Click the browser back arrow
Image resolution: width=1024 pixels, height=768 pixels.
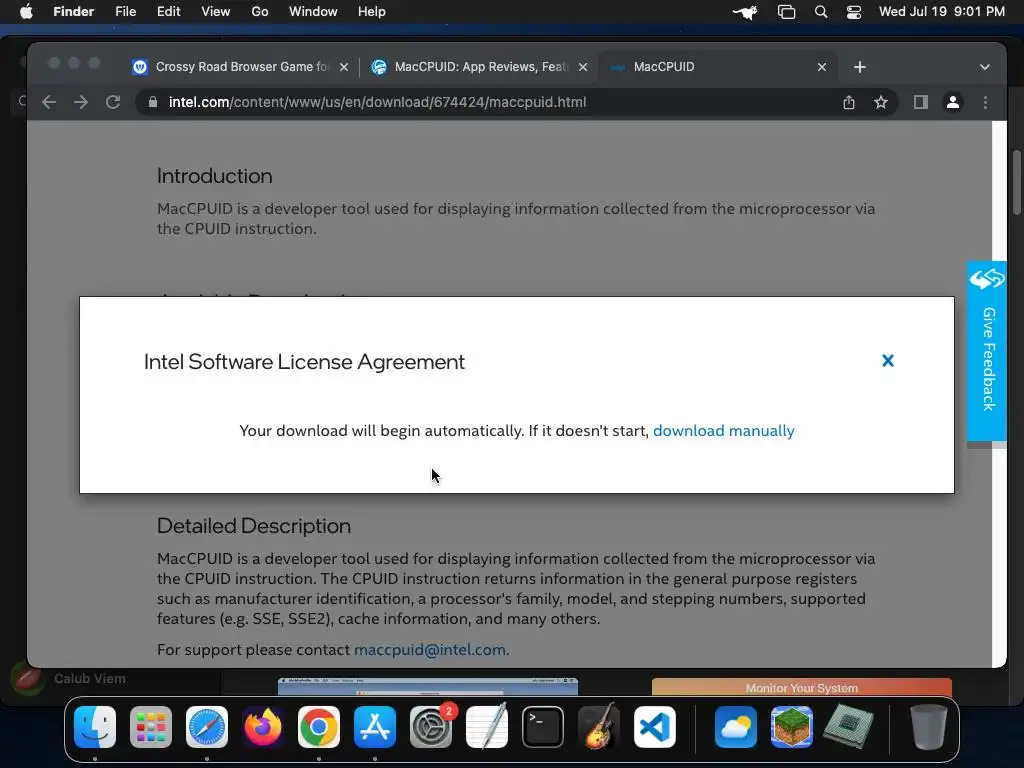pos(49,103)
